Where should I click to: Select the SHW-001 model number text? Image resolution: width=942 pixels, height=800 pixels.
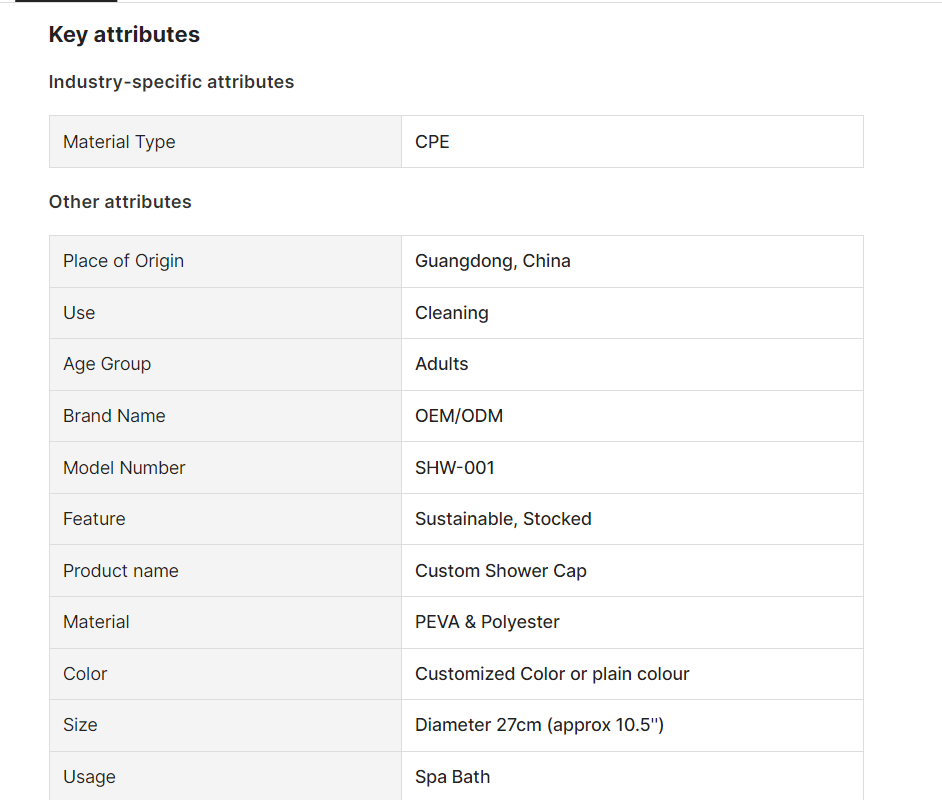click(x=455, y=468)
